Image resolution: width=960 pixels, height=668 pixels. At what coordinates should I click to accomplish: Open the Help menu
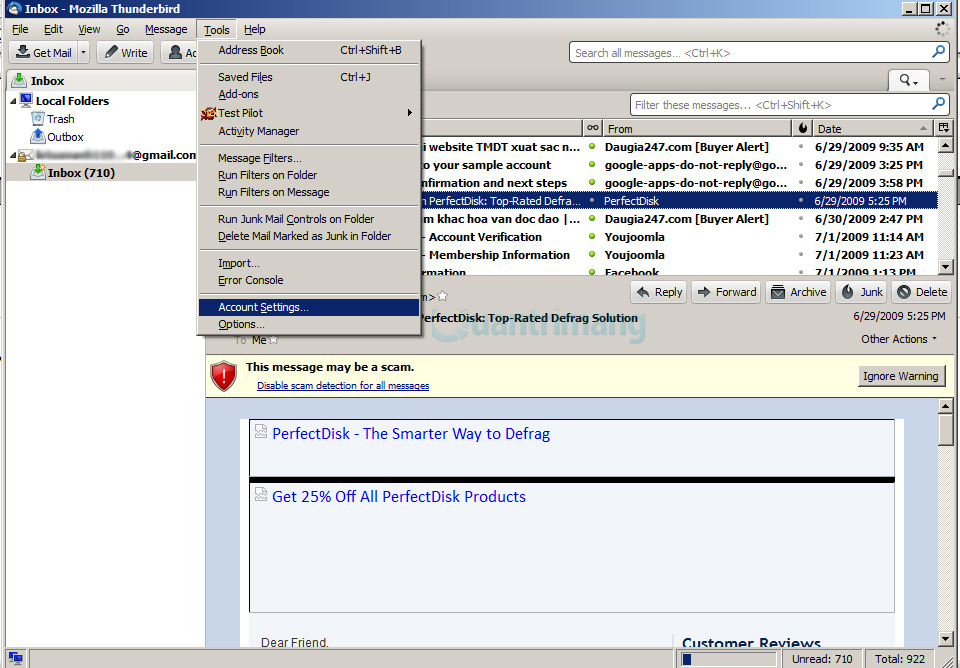[x=255, y=29]
